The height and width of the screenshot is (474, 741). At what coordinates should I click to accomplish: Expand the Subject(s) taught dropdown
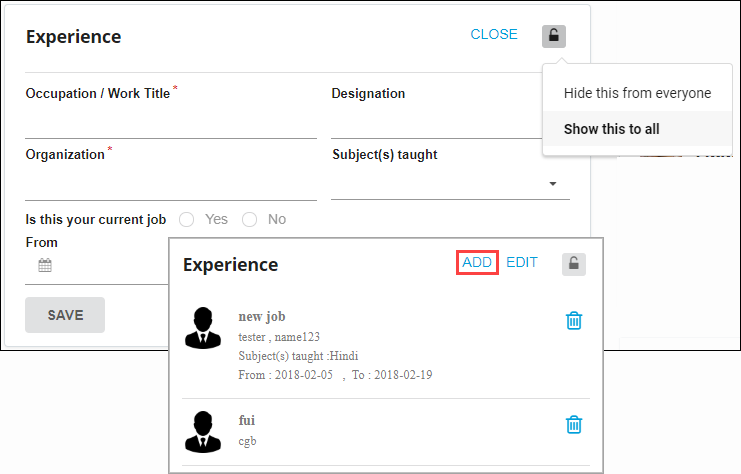pos(553,184)
